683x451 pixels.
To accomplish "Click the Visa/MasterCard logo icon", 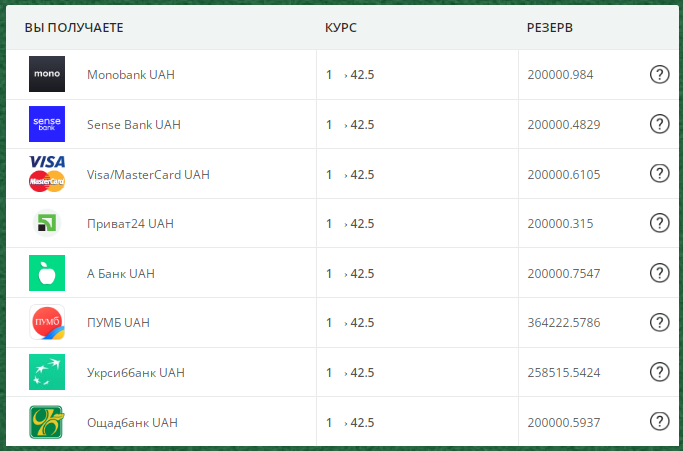I will pos(47,174).
